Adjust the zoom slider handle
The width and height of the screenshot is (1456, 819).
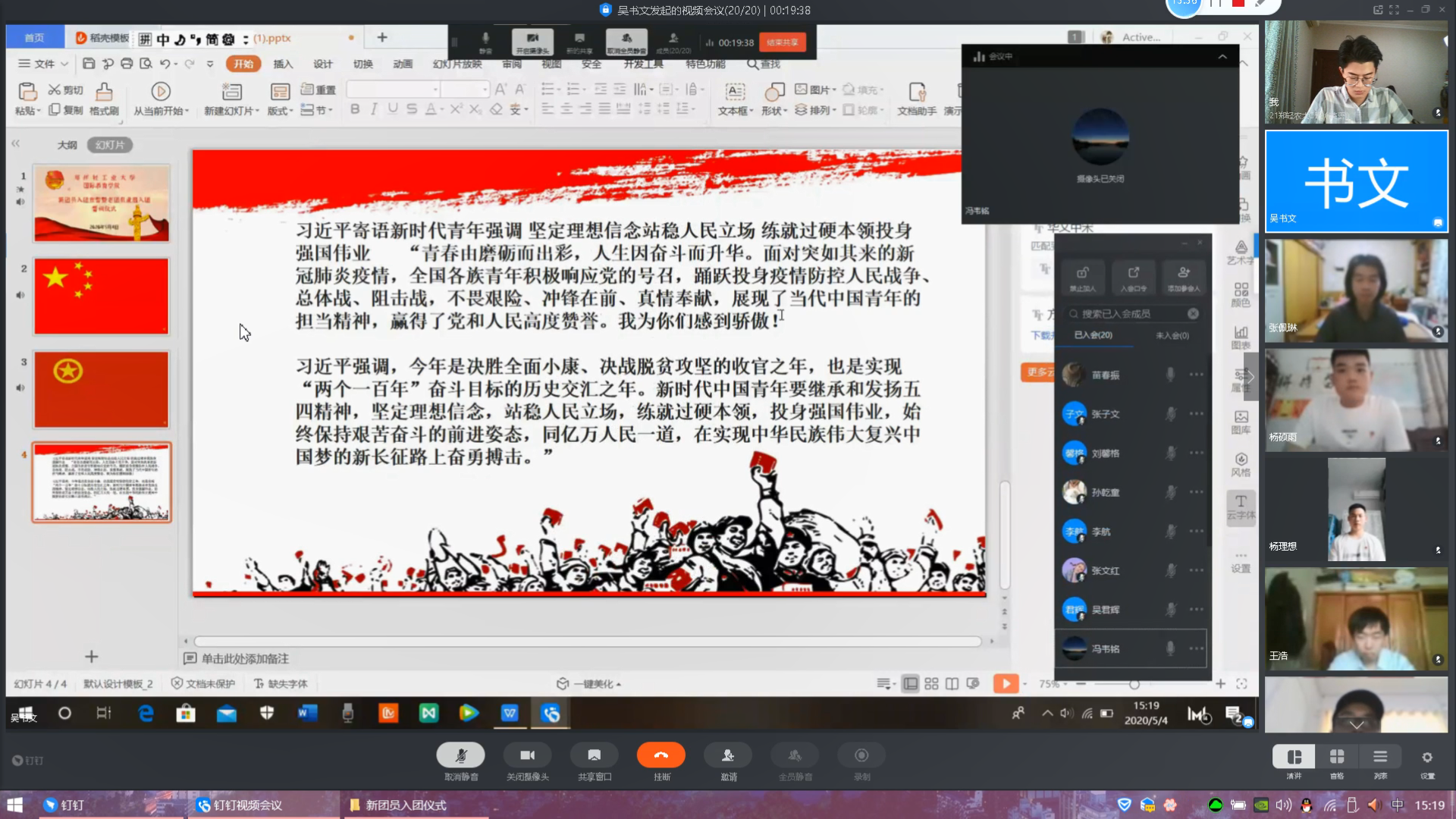(x=1134, y=684)
